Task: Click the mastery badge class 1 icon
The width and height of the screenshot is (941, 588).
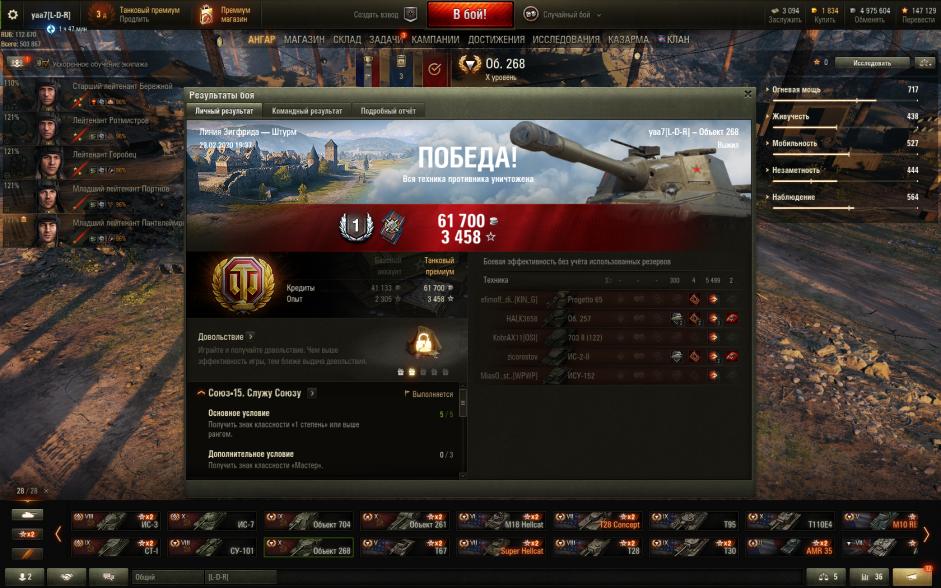Action: coord(356,226)
